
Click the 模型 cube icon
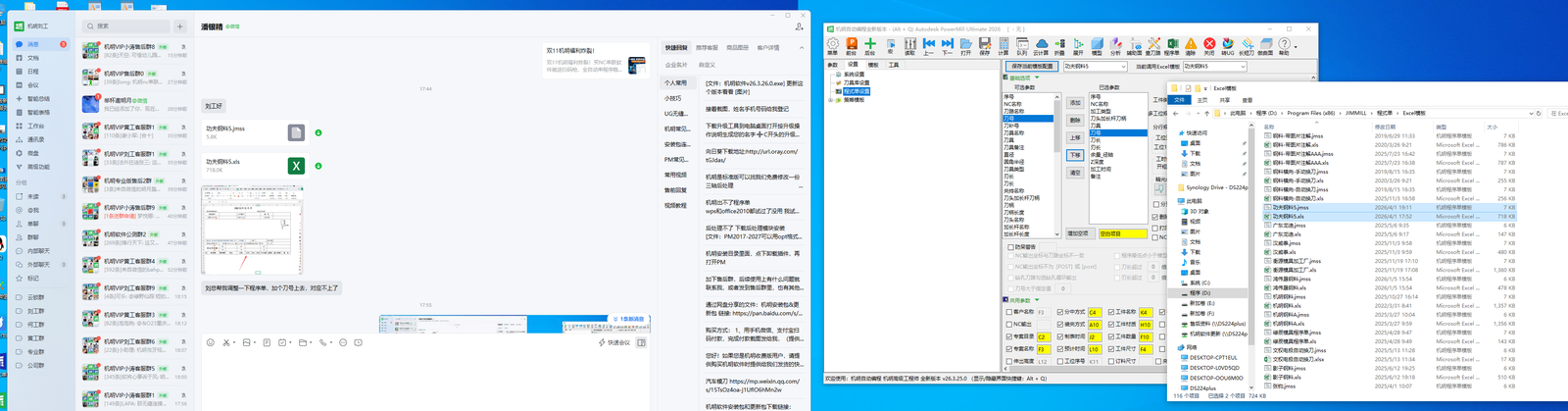coord(1097,45)
